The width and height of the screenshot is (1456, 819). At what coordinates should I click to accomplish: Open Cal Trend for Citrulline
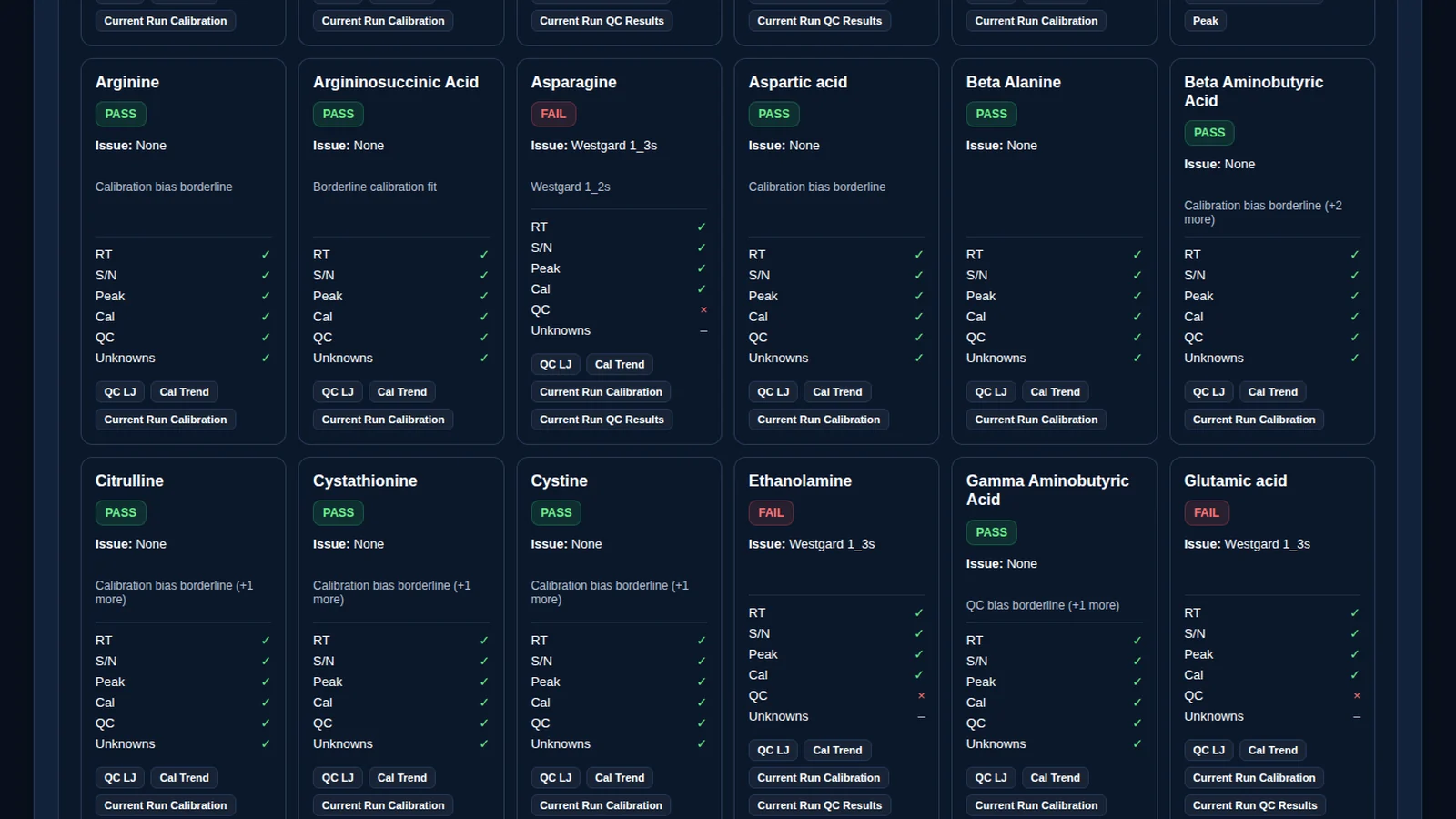tap(184, 778)
